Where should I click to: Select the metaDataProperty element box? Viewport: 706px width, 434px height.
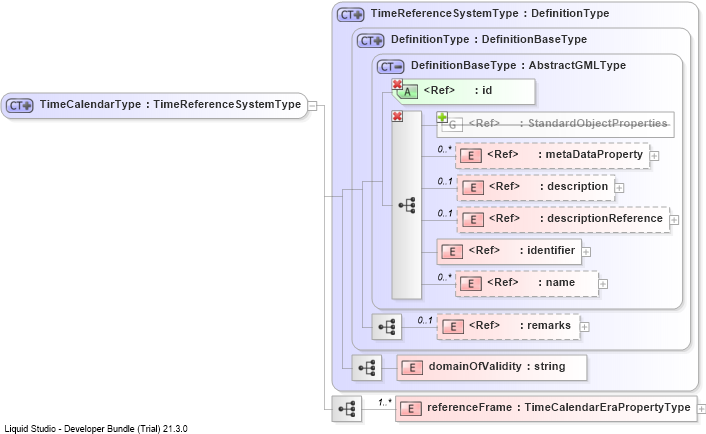[552, 156]
